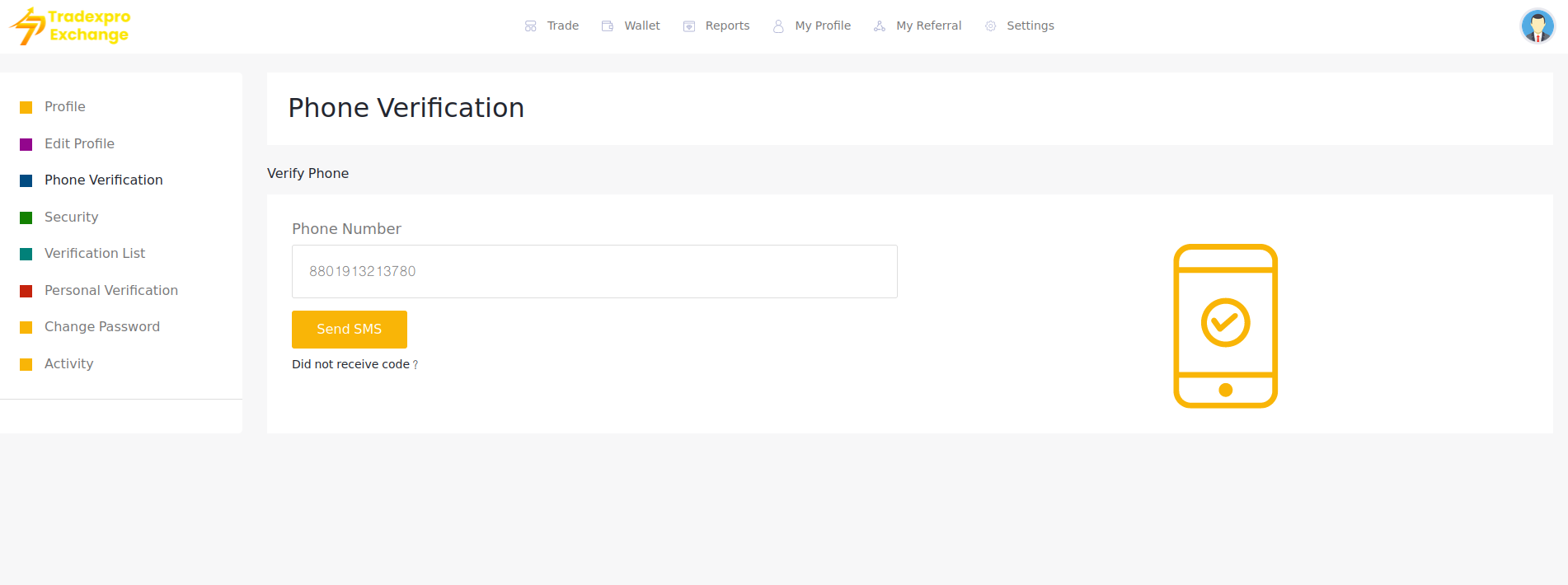Open Change Password page
The width and height of the screenshot is (1568, 585).
[102, 326]
